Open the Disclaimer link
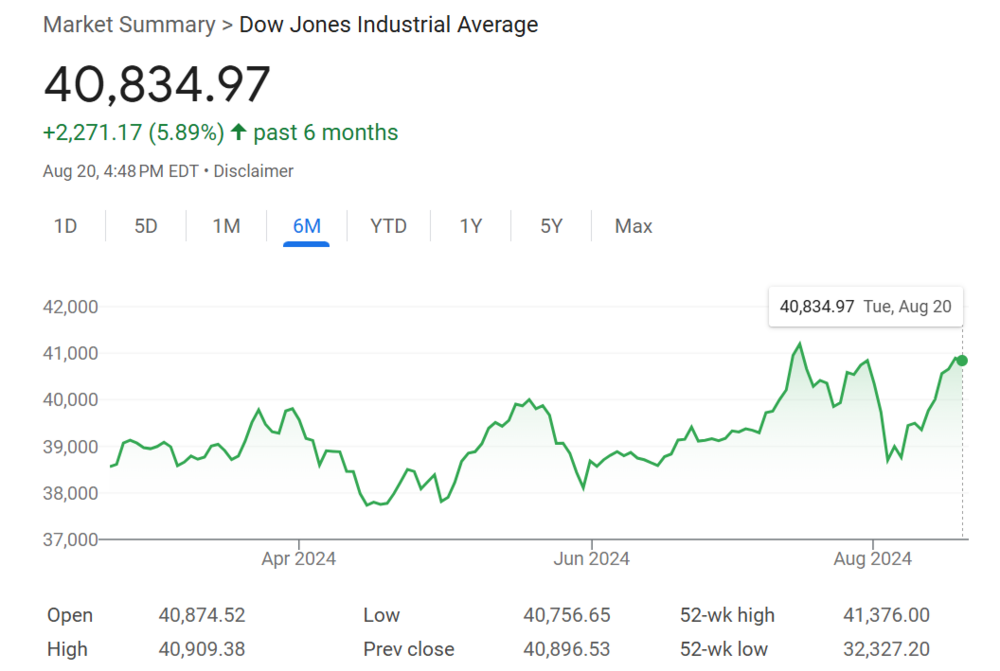The height and width of the screenshot is (671, 1000). tap(254, 171)
